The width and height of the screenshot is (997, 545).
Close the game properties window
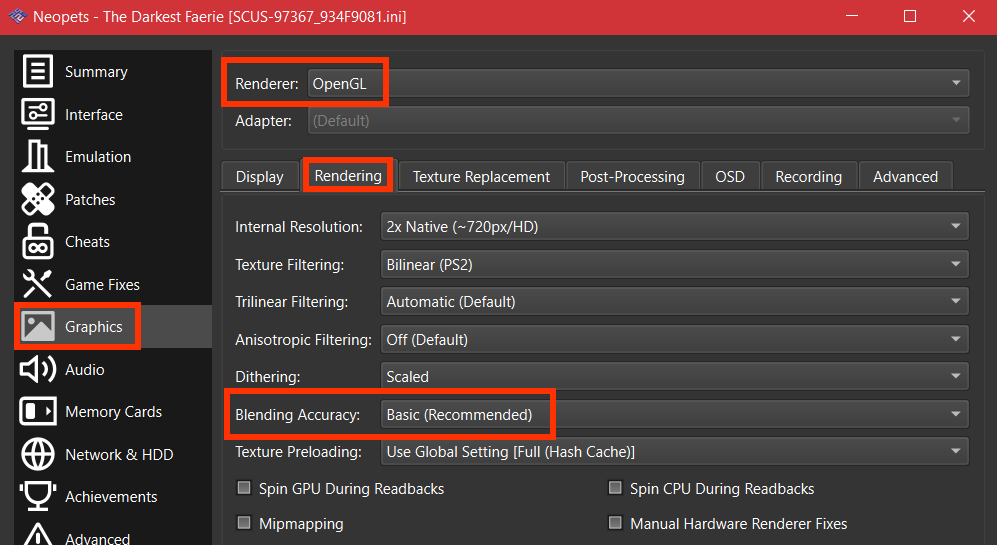968,17
